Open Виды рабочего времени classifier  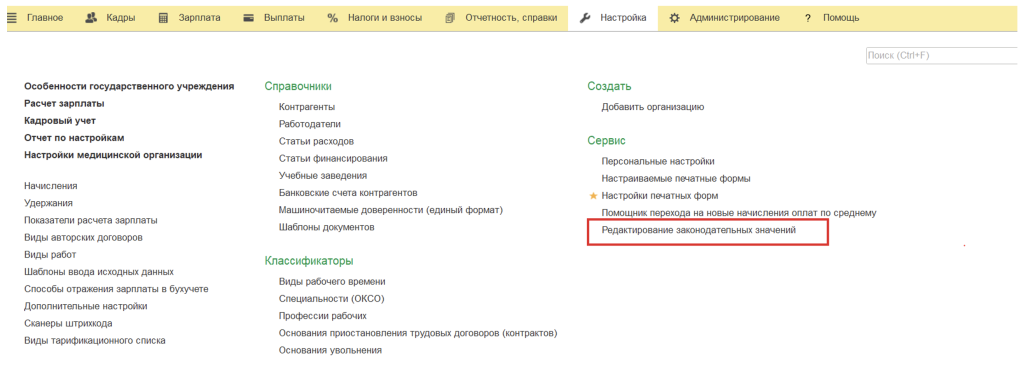(x=332, y=281)
